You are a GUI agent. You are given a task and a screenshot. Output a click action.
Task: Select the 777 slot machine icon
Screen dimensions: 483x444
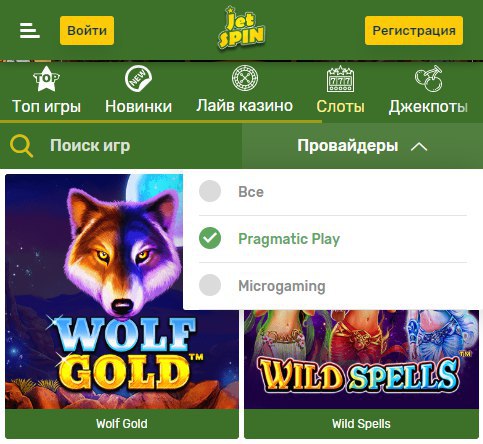pyautogui.click(x=340, y=79)
